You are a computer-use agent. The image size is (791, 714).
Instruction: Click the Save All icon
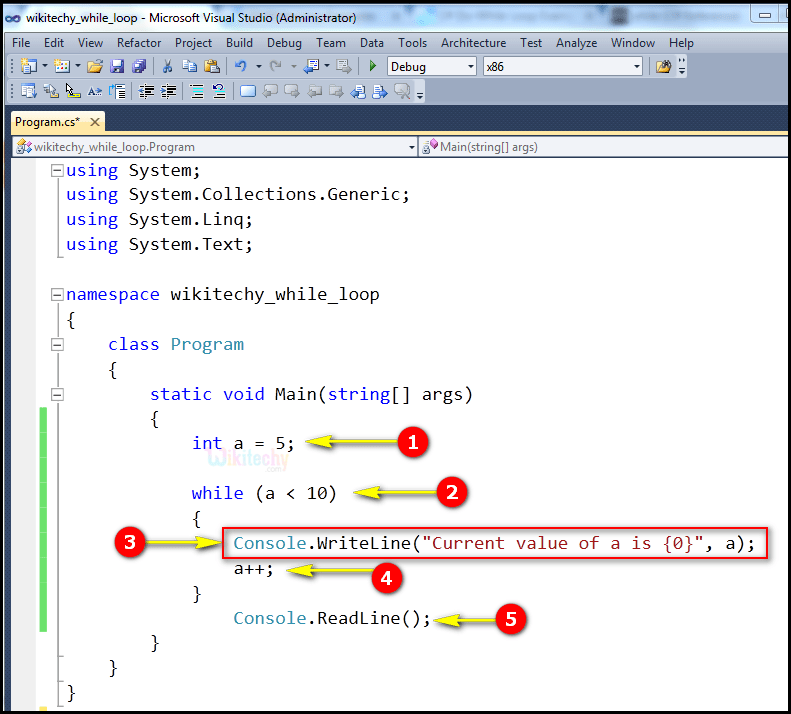tap(139, 66)
